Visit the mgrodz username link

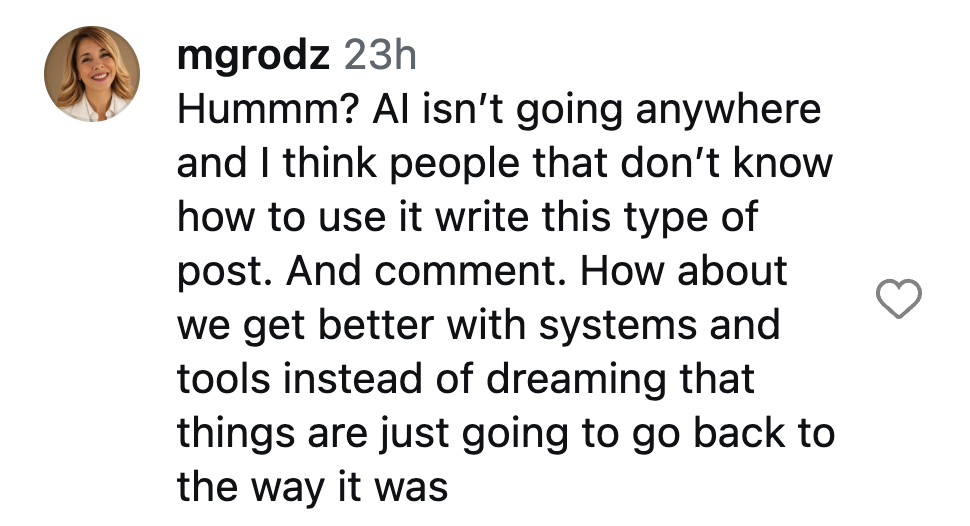(x=253, y=55)
